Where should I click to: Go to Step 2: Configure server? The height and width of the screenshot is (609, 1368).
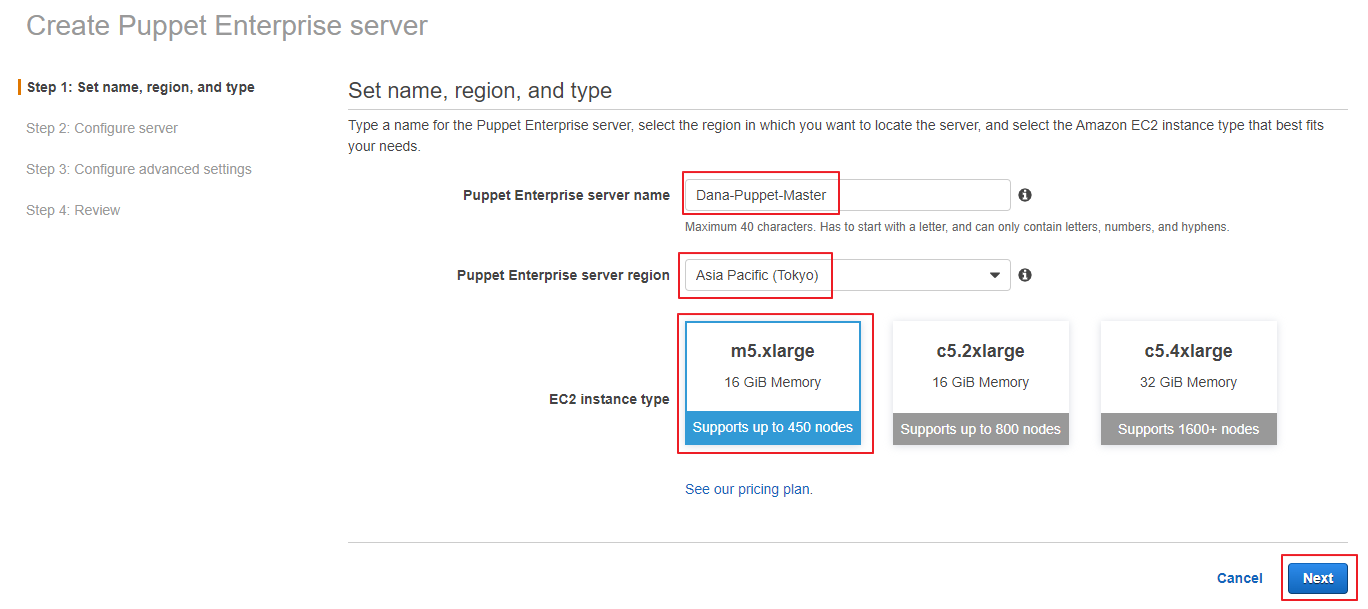[102, 128]
